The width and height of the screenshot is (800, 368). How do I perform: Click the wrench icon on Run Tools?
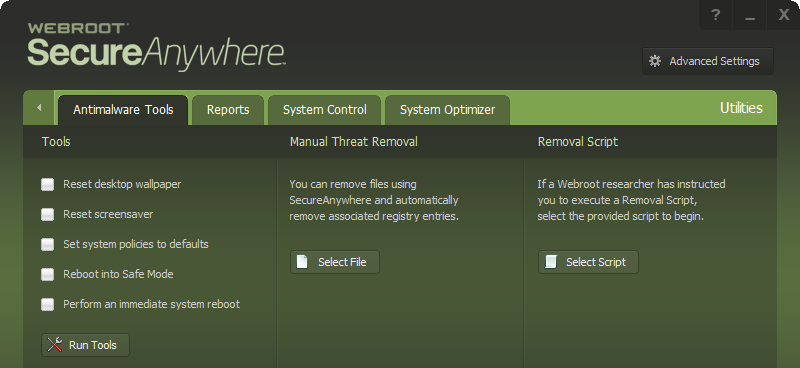point(55,345)
